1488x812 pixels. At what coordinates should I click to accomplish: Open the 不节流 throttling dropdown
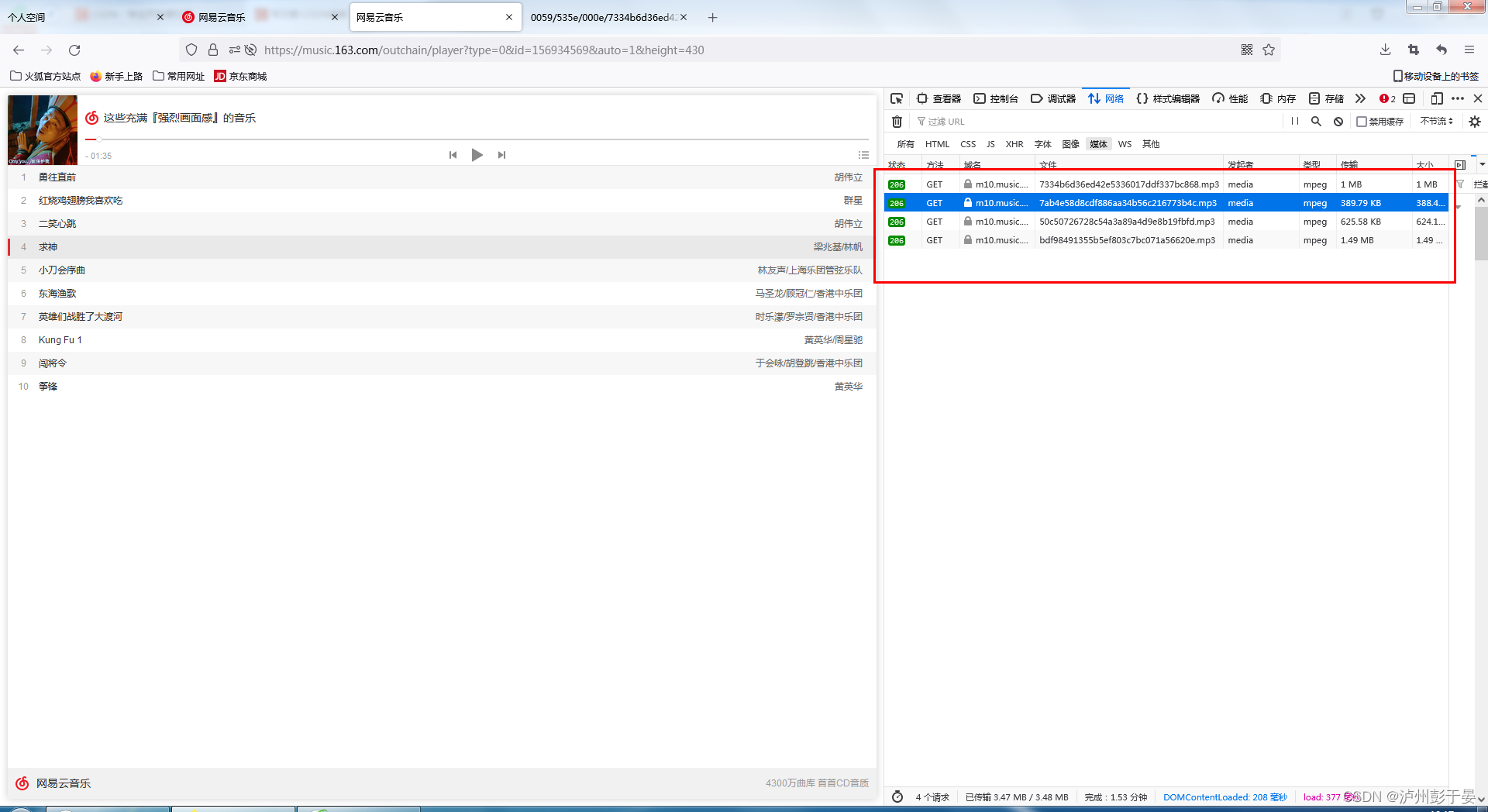[x=1436, y=122]
